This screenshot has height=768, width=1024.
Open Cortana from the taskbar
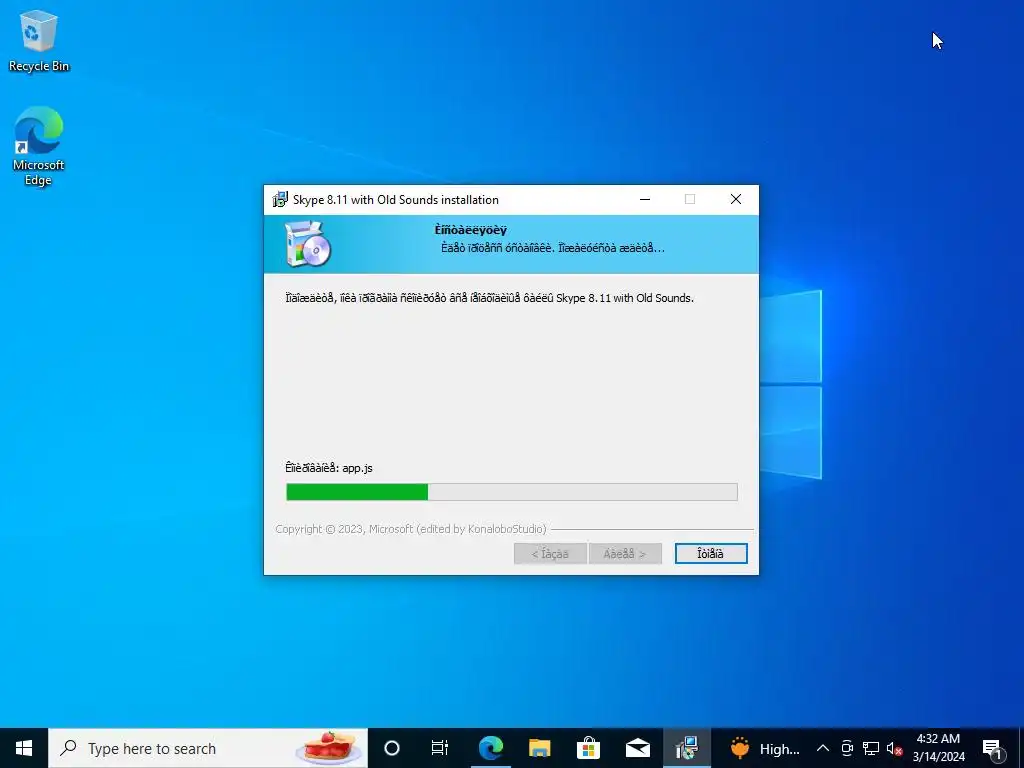point(392,748)
